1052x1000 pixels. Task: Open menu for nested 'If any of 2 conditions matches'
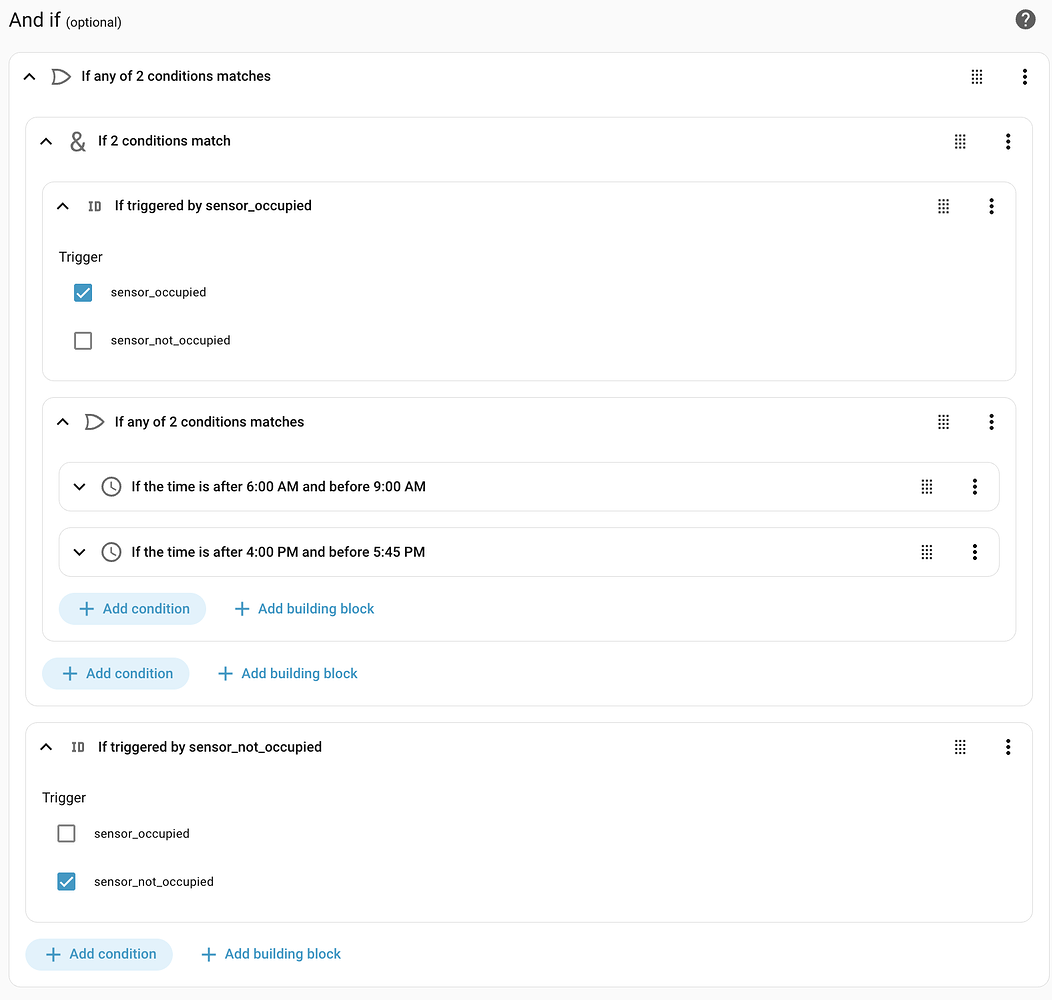point(991,421)
